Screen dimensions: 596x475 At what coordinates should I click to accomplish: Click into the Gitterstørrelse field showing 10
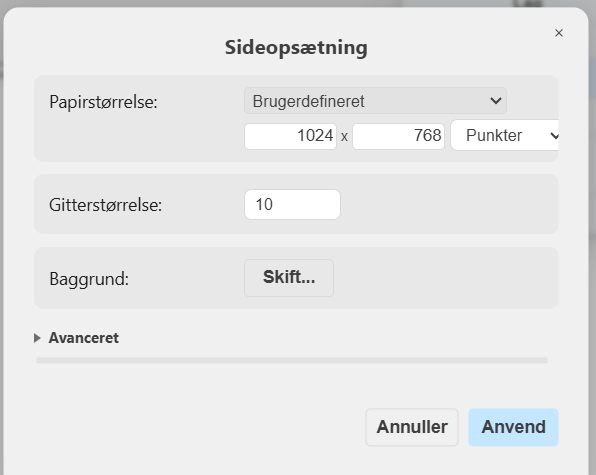[x=292, y=204]
